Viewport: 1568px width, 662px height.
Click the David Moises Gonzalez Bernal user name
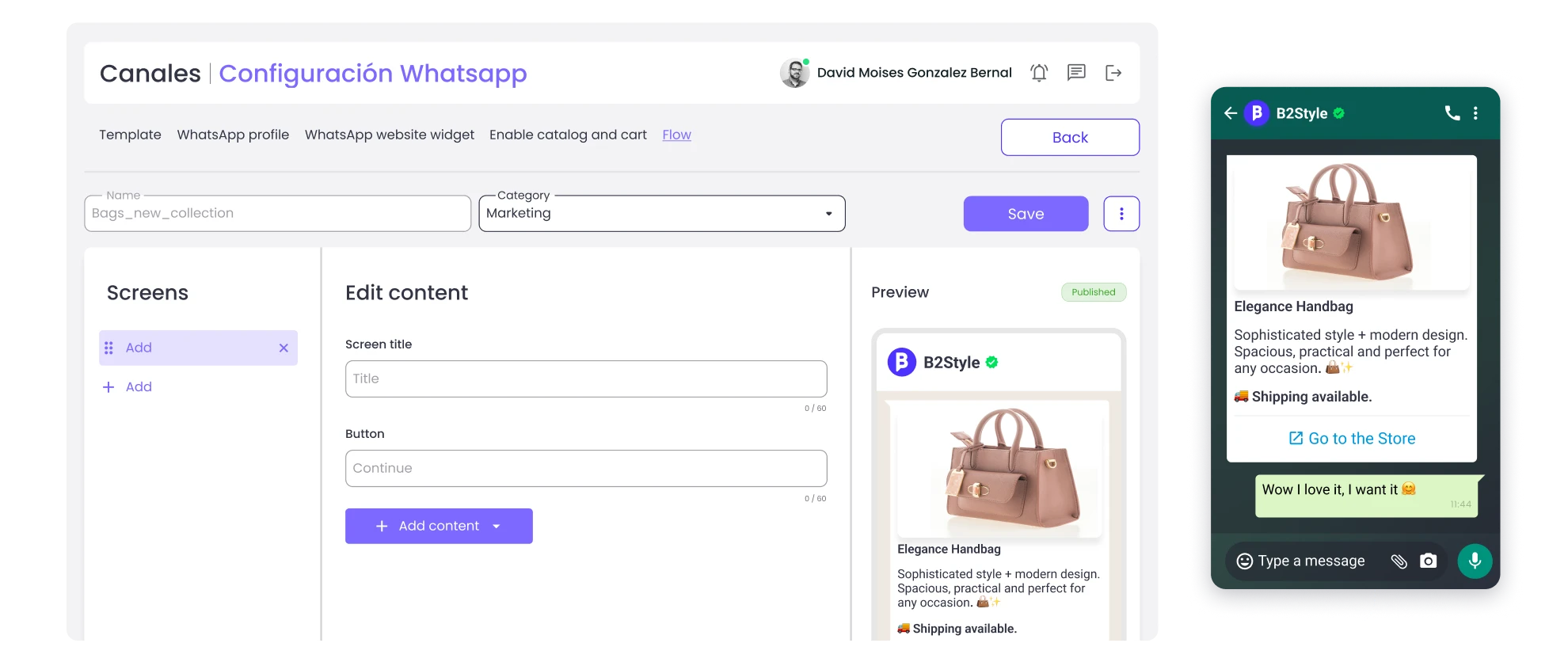[x=915, y=73]
